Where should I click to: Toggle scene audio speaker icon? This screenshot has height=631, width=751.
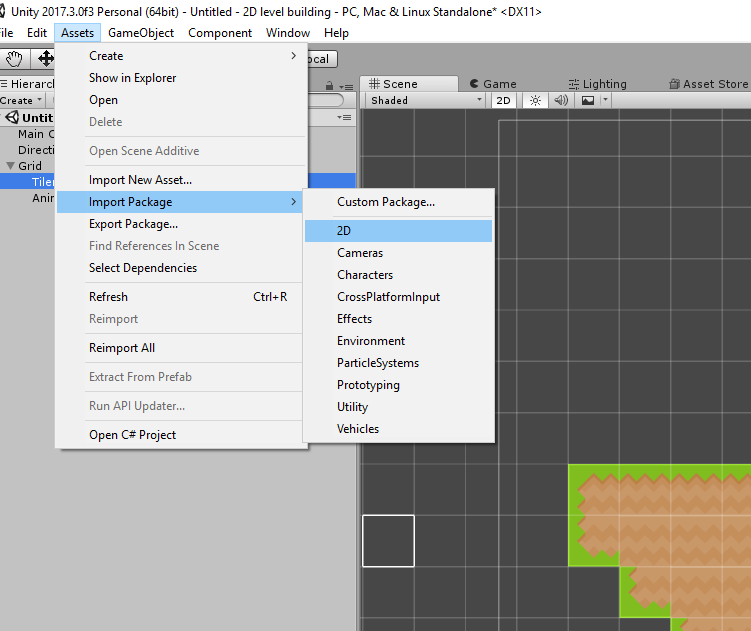click(x=561, y=100)
